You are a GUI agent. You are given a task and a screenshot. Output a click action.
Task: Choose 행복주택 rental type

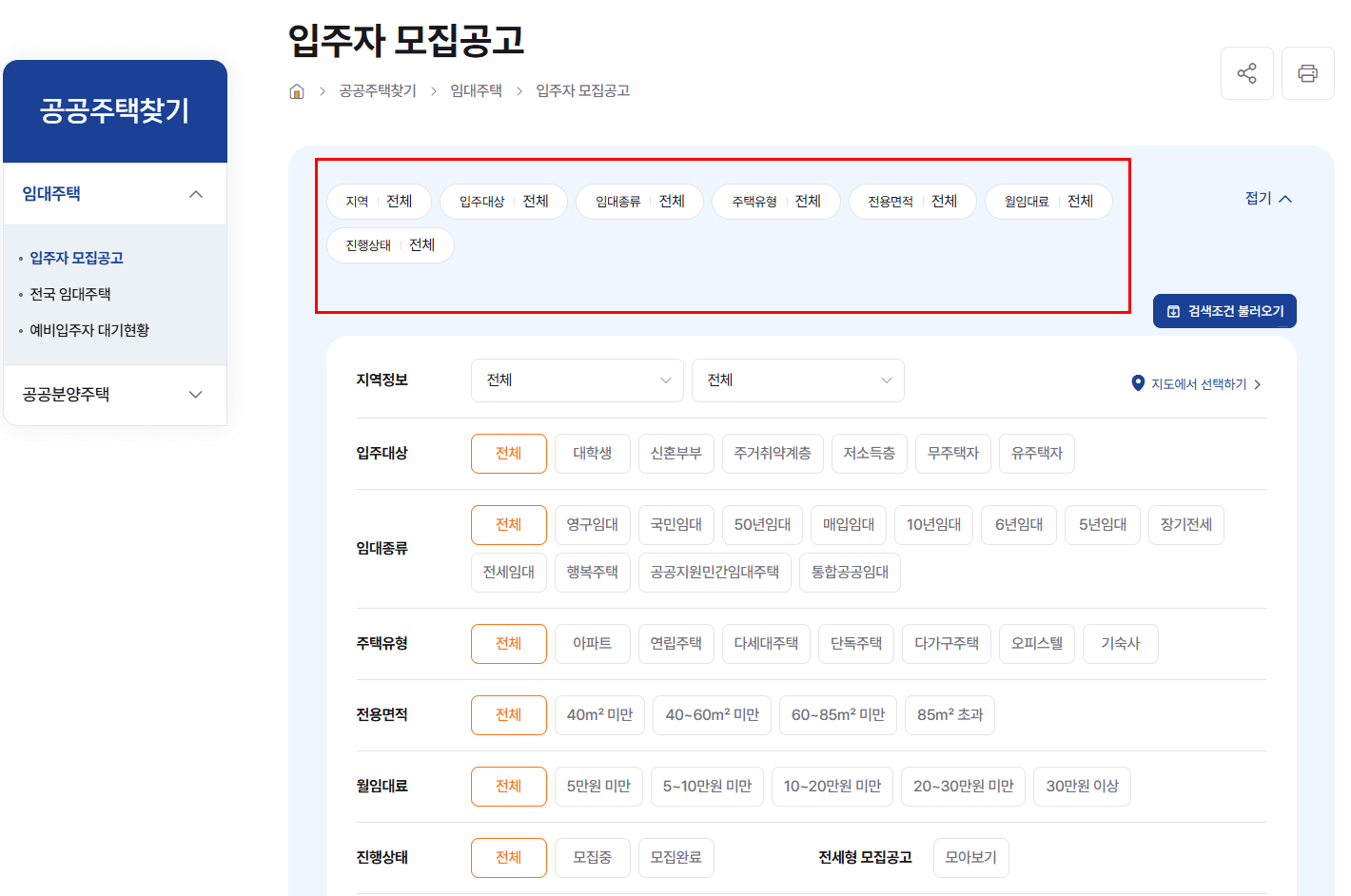coord(592,573)
